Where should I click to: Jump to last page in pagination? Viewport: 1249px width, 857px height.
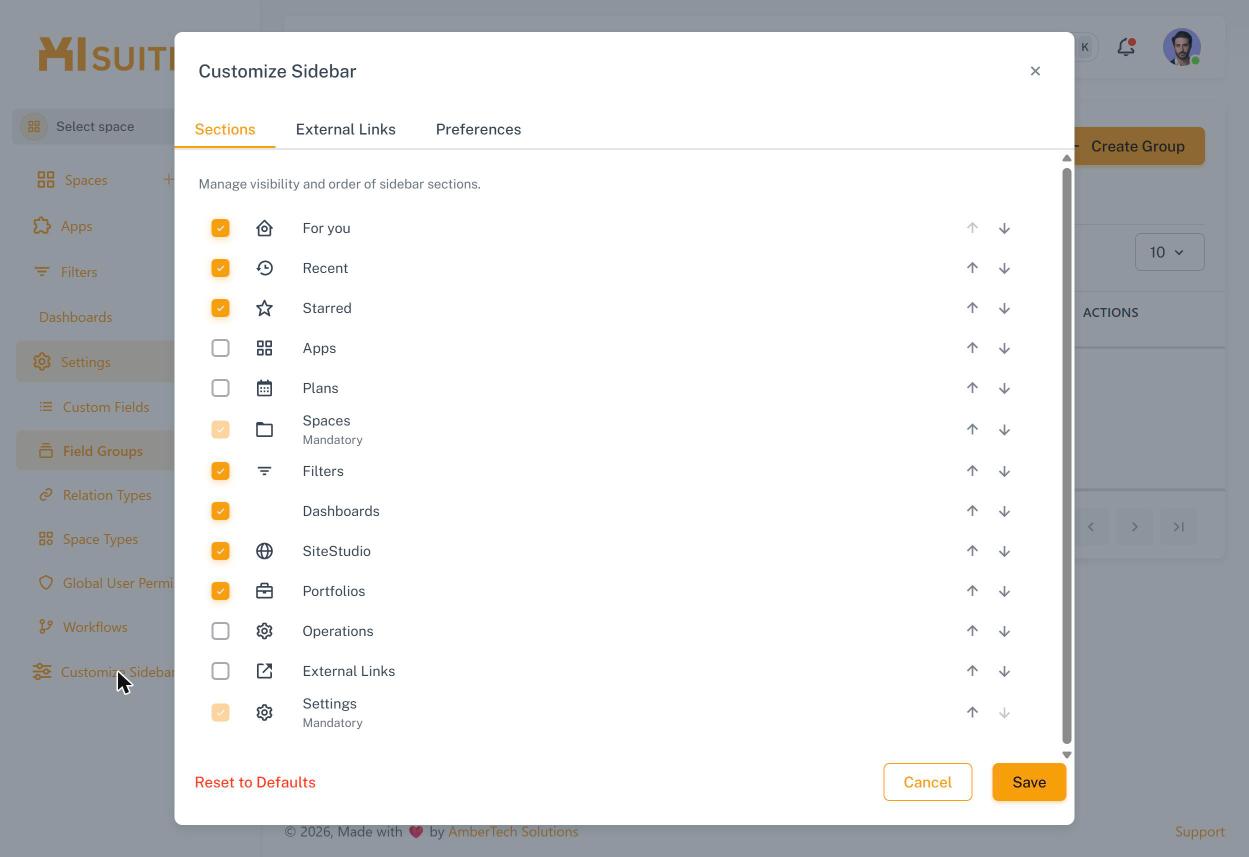(x=1179, y=527)
